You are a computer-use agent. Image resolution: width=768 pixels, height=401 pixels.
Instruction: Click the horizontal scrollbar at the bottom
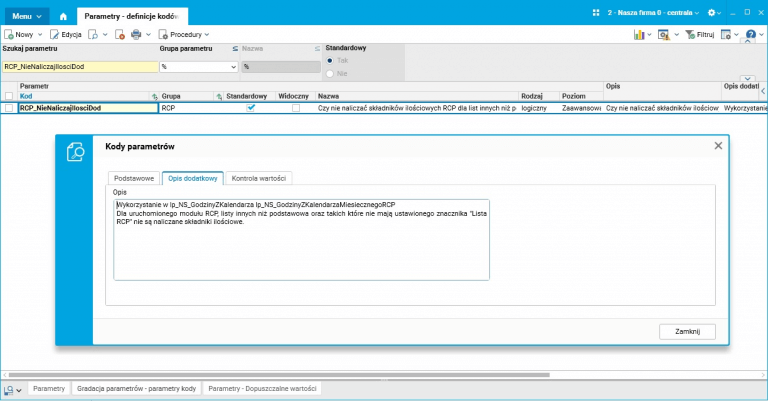pos(279,375)
